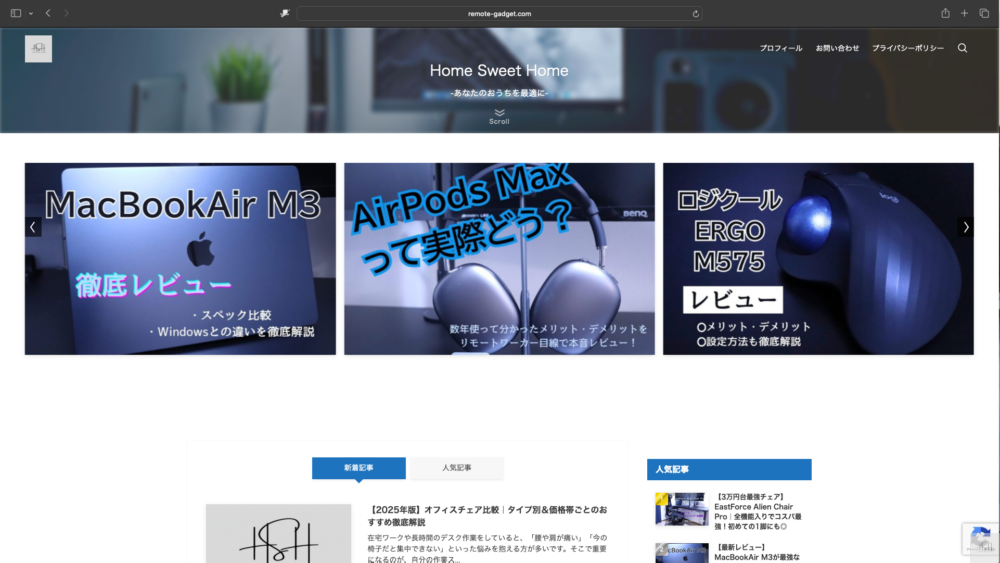The image size is (1000, 563).
Task: Show previous slide with left carousel arrow
Action: (33, 227)
